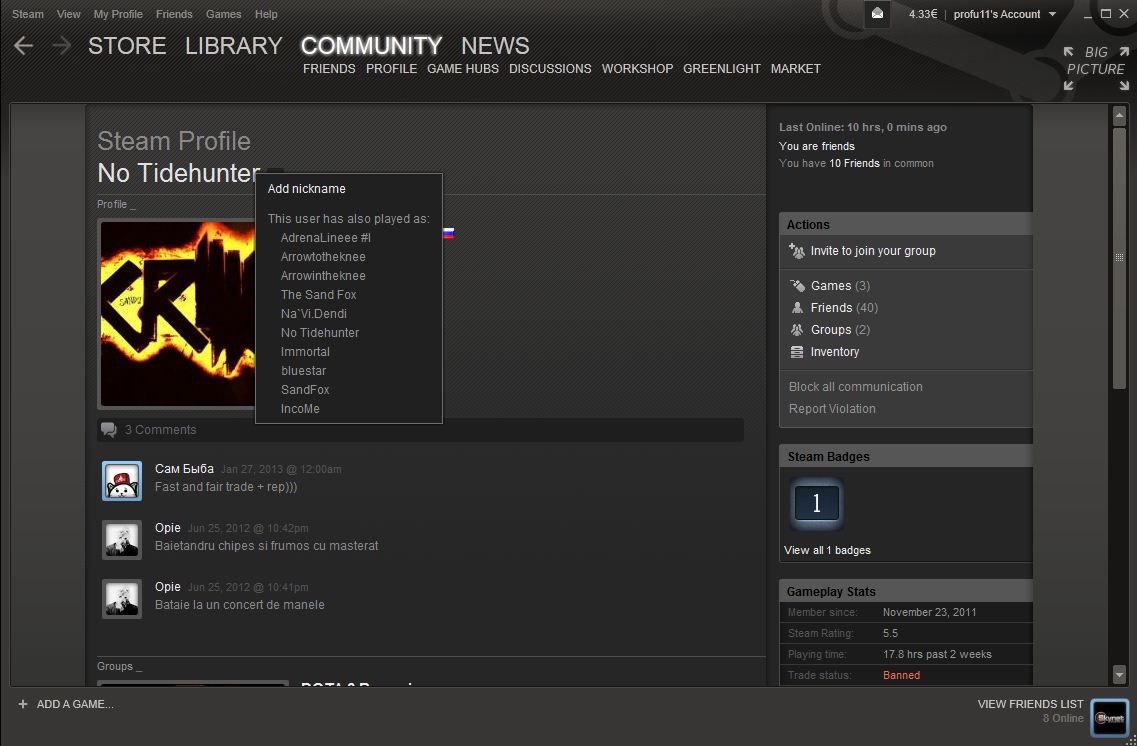Click the scrollbar down arrow
Screen dimensions: 1137x746
[1120, 675]
